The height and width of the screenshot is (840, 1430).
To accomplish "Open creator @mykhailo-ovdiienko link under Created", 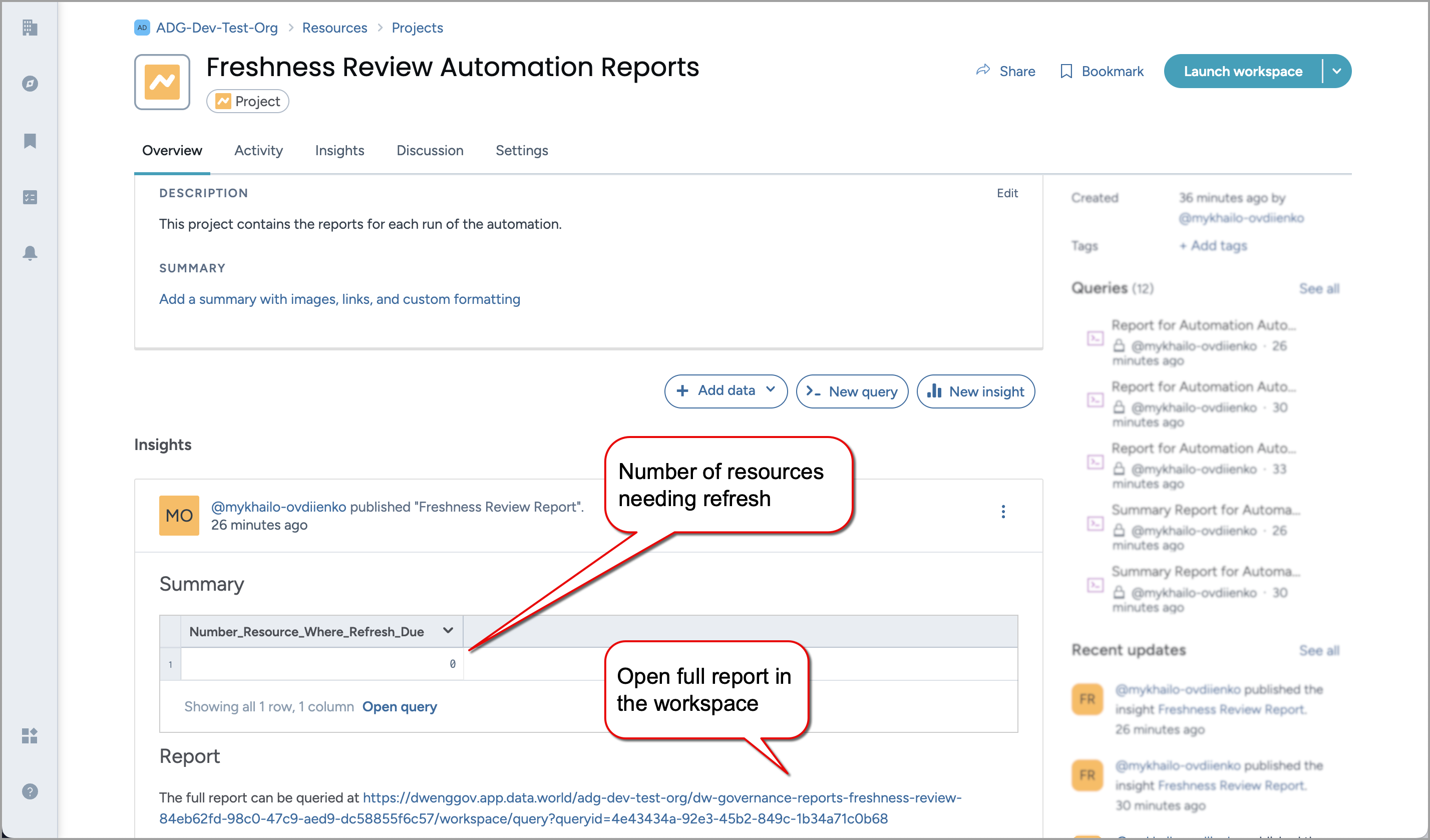I will (1241, 218).
